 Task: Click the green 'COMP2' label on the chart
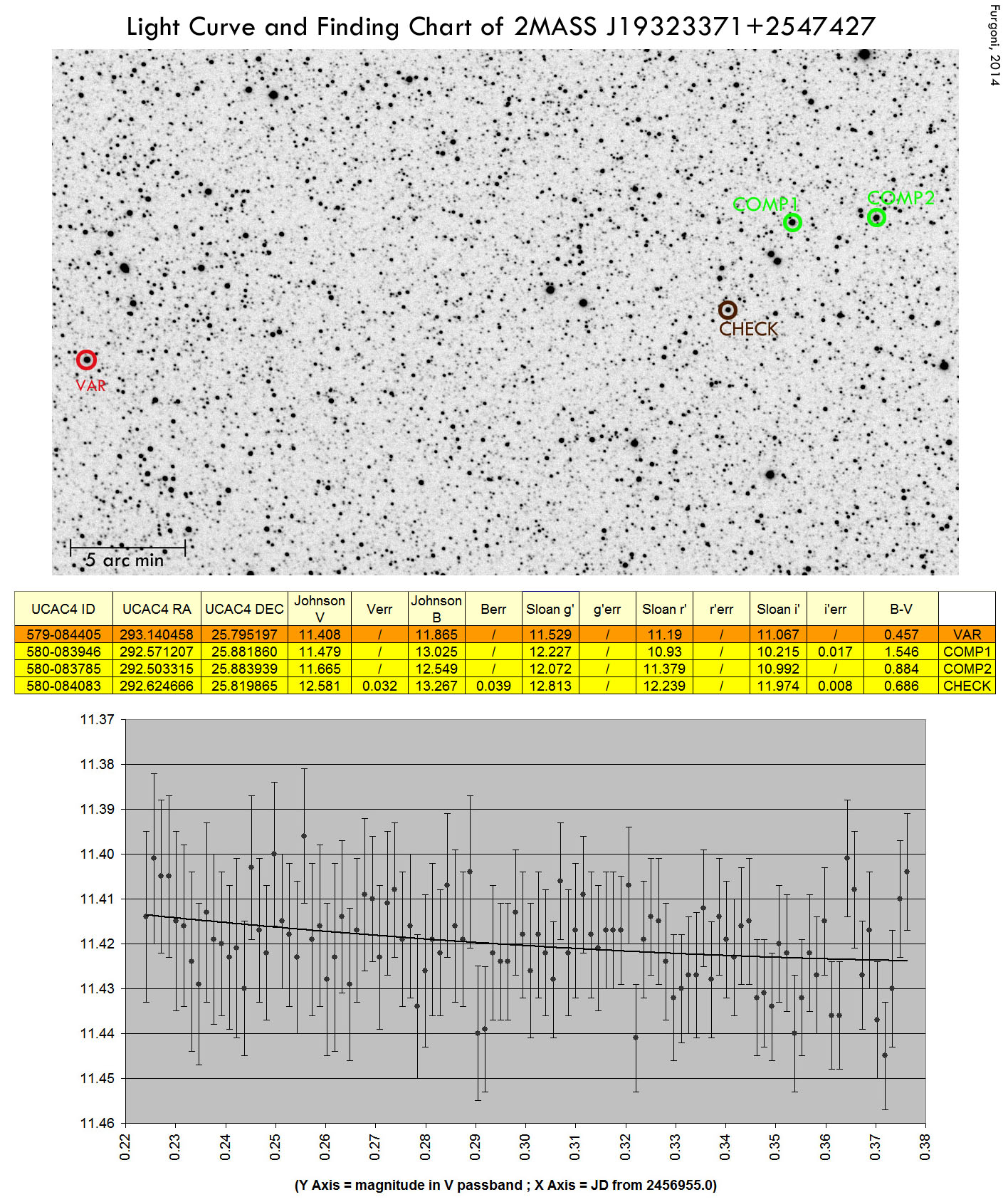tap(901, 198)
